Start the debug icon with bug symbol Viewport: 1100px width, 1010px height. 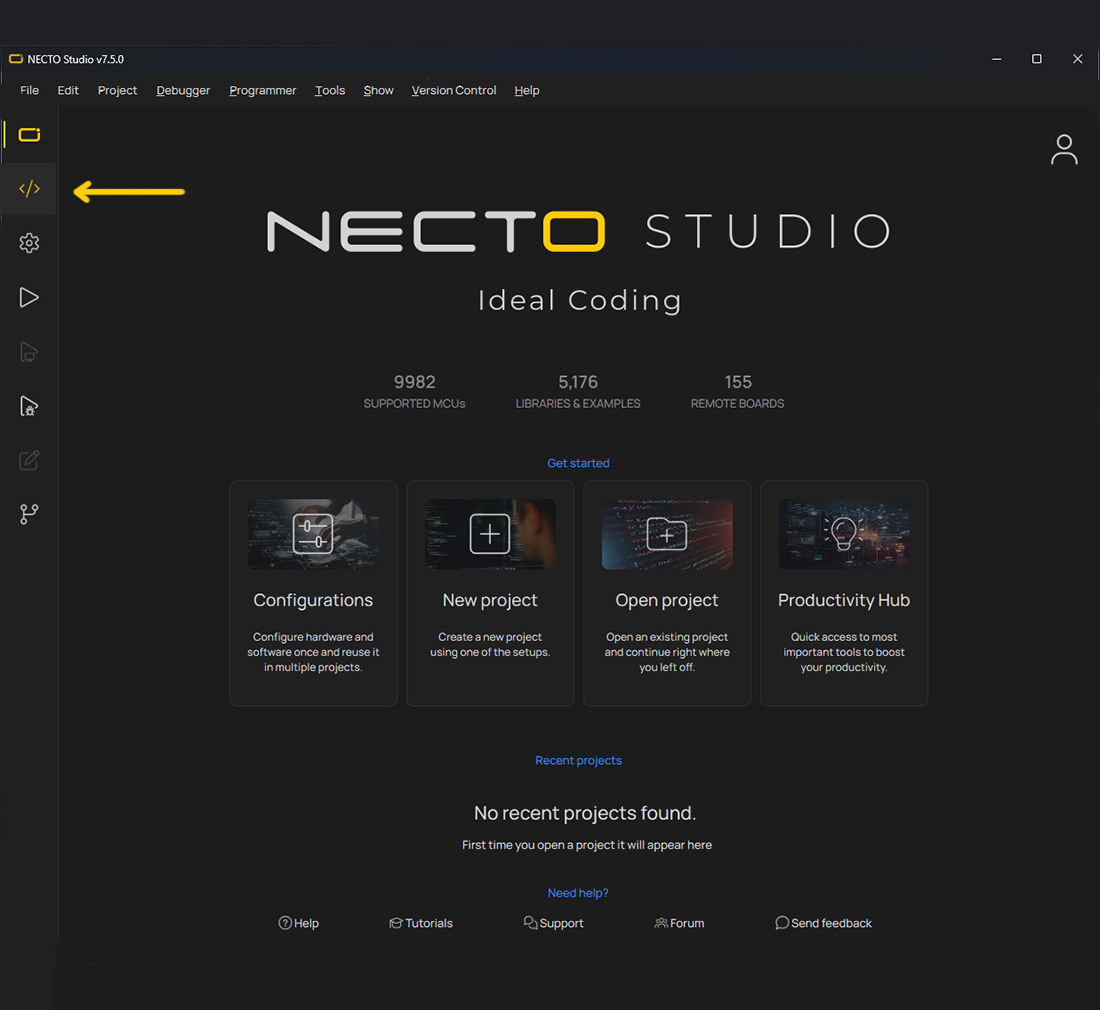point(29,406)
